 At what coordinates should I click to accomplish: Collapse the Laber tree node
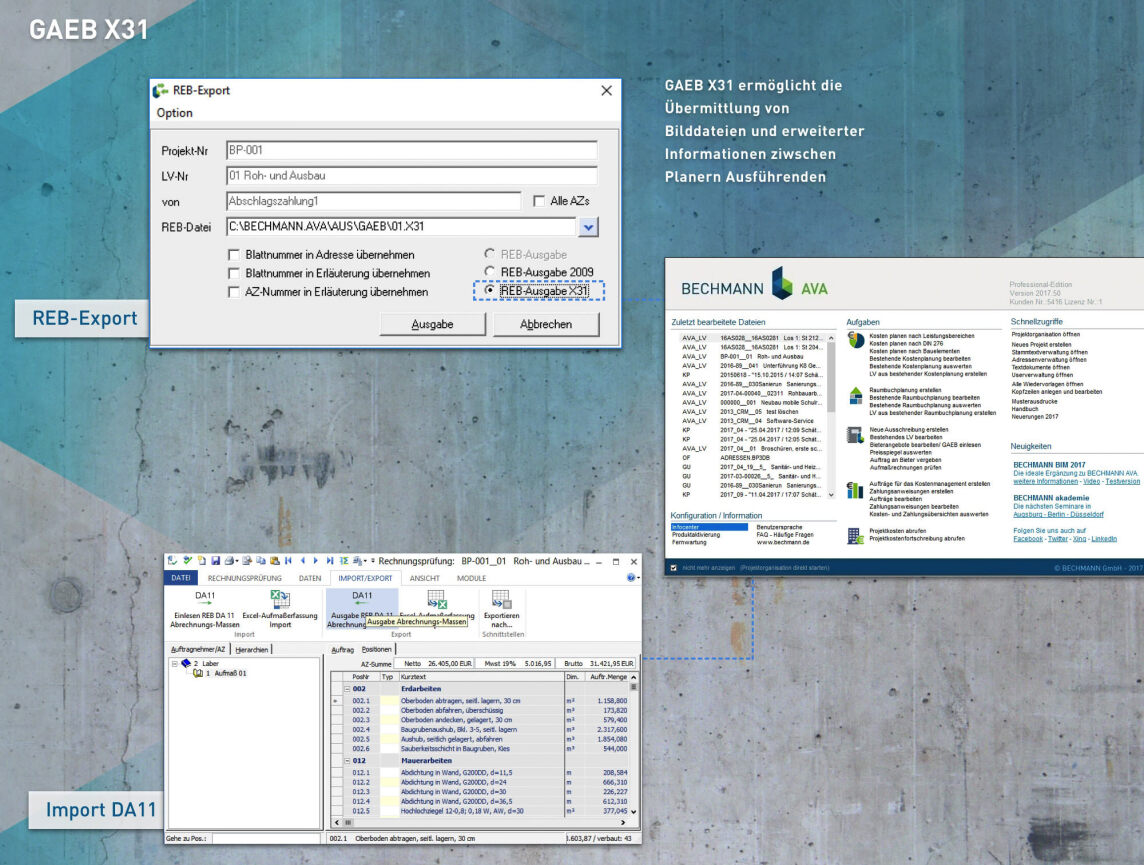(x=175, y=664)
